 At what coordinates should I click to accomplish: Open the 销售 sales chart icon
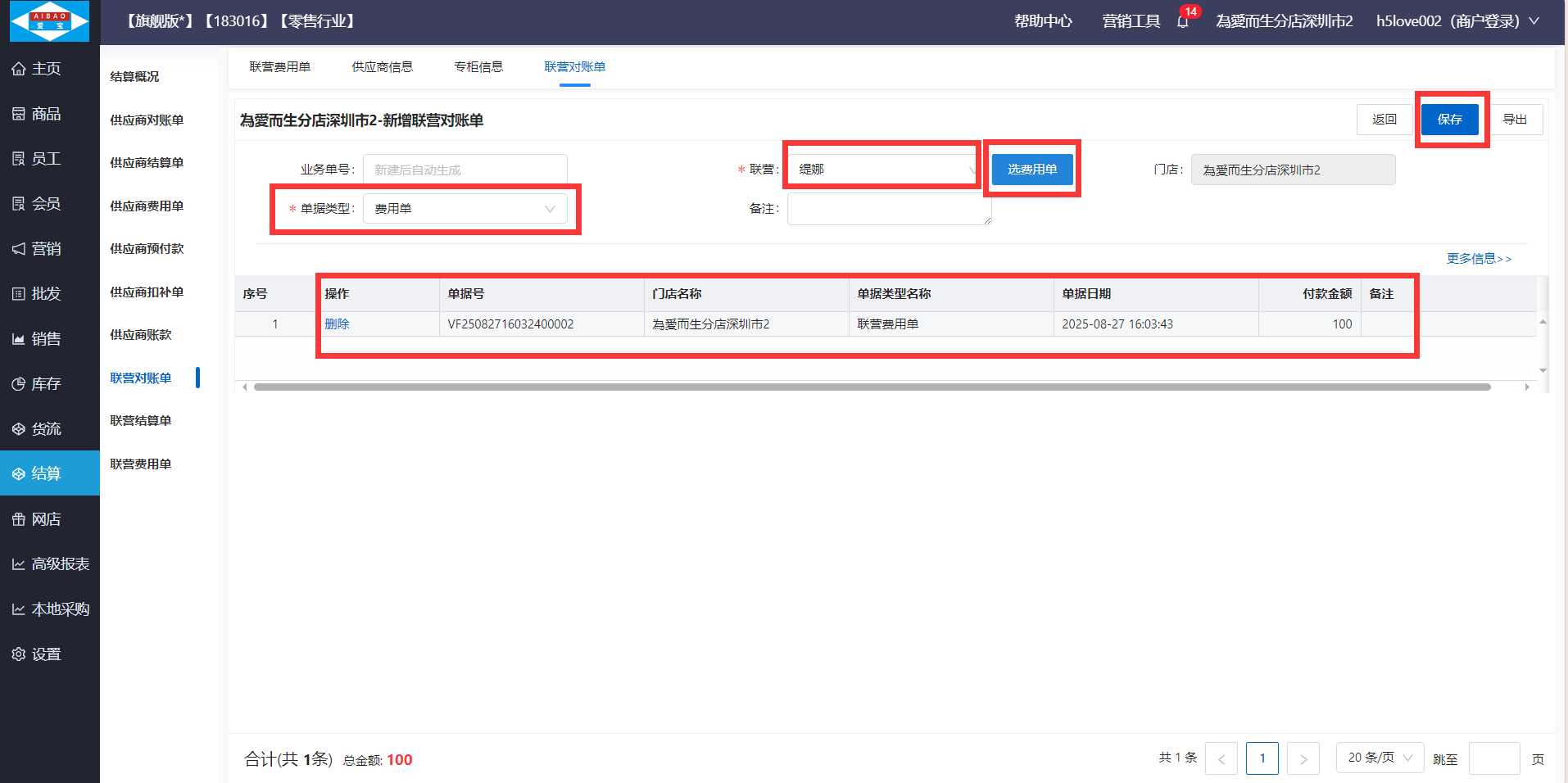[x=19, y=339]
